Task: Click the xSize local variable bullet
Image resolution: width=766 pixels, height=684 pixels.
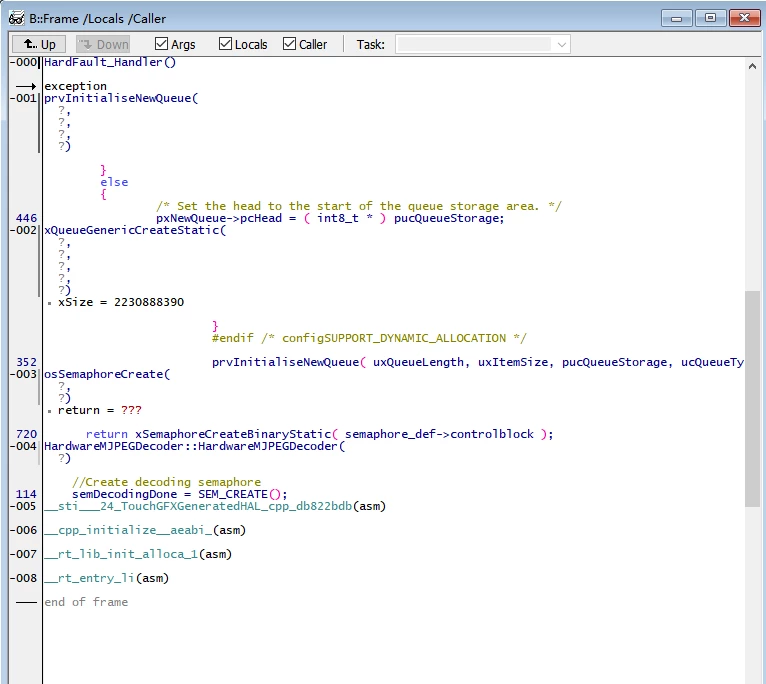Action: tap(49, 303)
